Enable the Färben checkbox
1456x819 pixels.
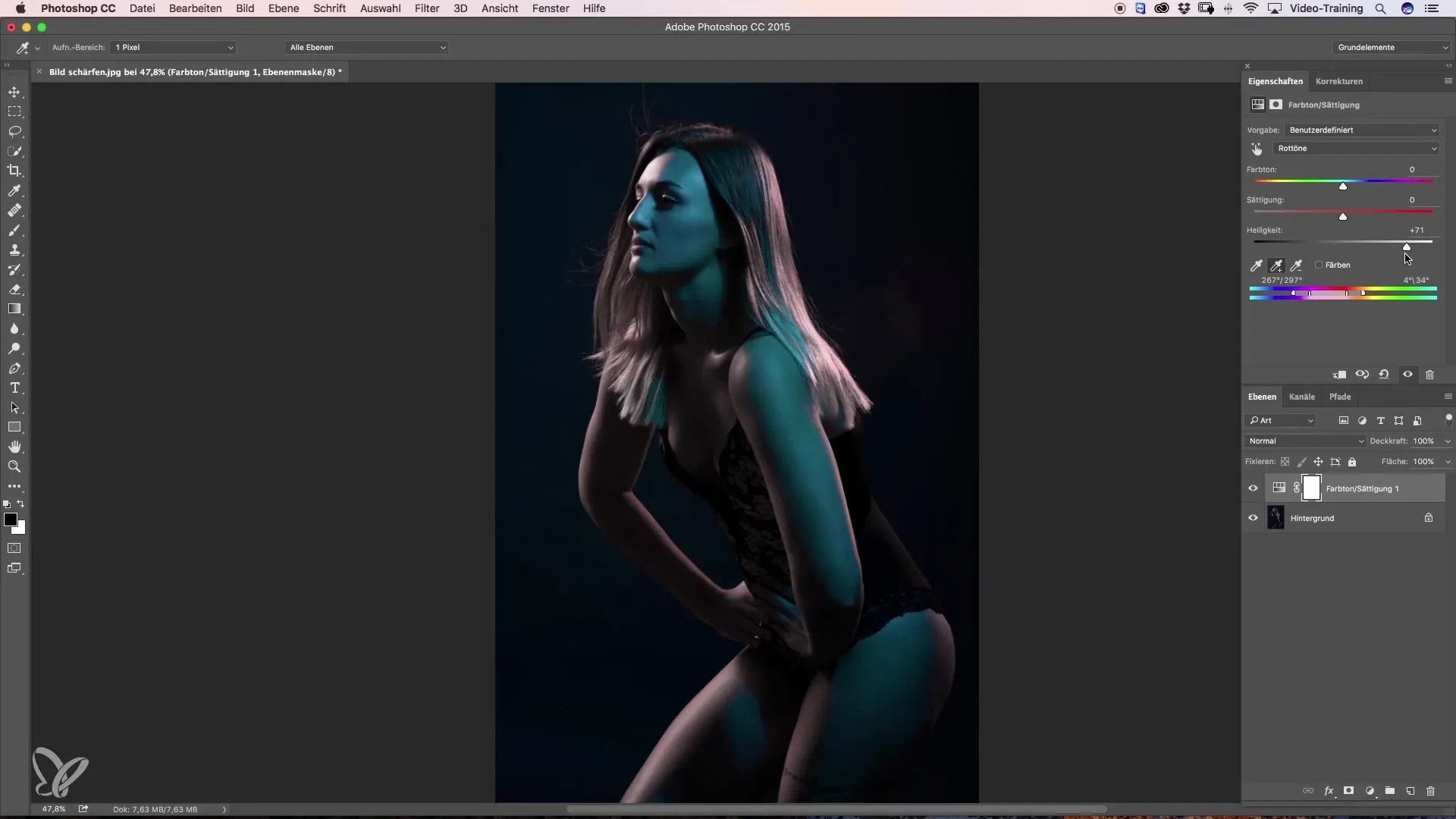pyautogui.click(x=1319, y=265)
